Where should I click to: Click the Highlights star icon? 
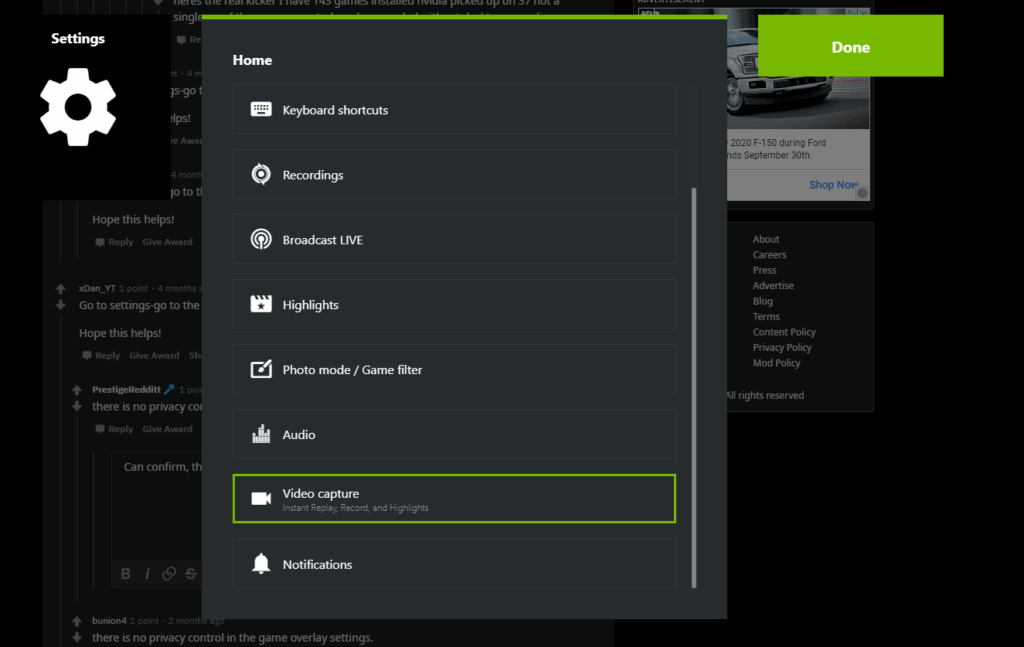(x=261, y=303)
